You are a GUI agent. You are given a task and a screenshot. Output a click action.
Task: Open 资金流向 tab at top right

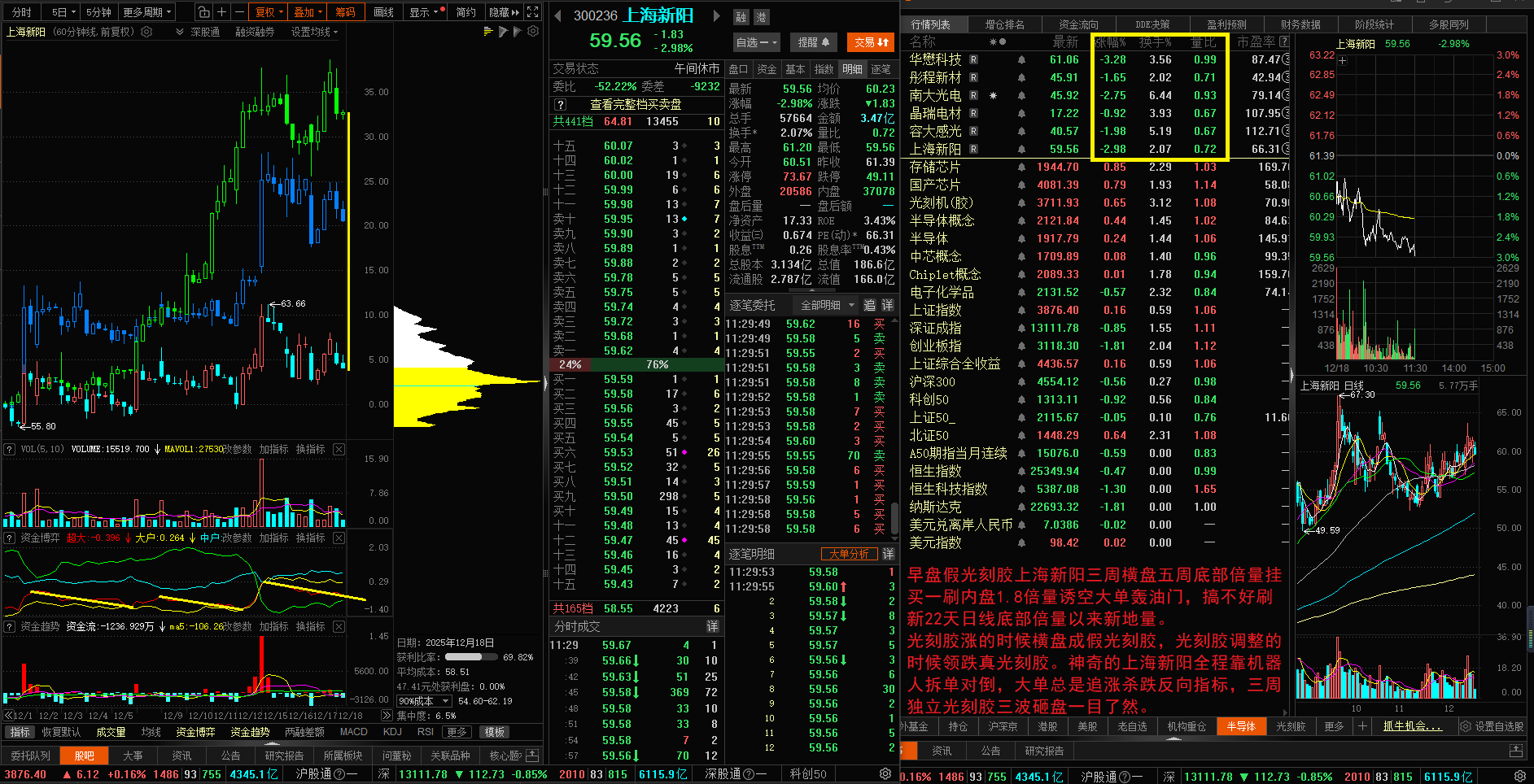click(x=1078, y=24)
